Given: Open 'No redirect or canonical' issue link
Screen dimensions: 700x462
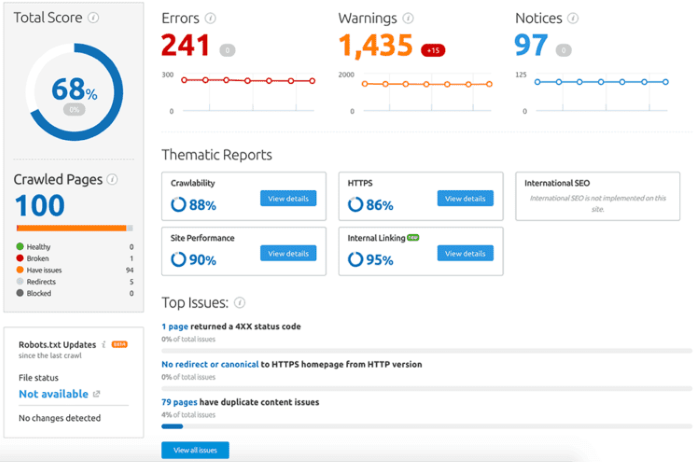Looking at the screenshot, I should point(210,364).
